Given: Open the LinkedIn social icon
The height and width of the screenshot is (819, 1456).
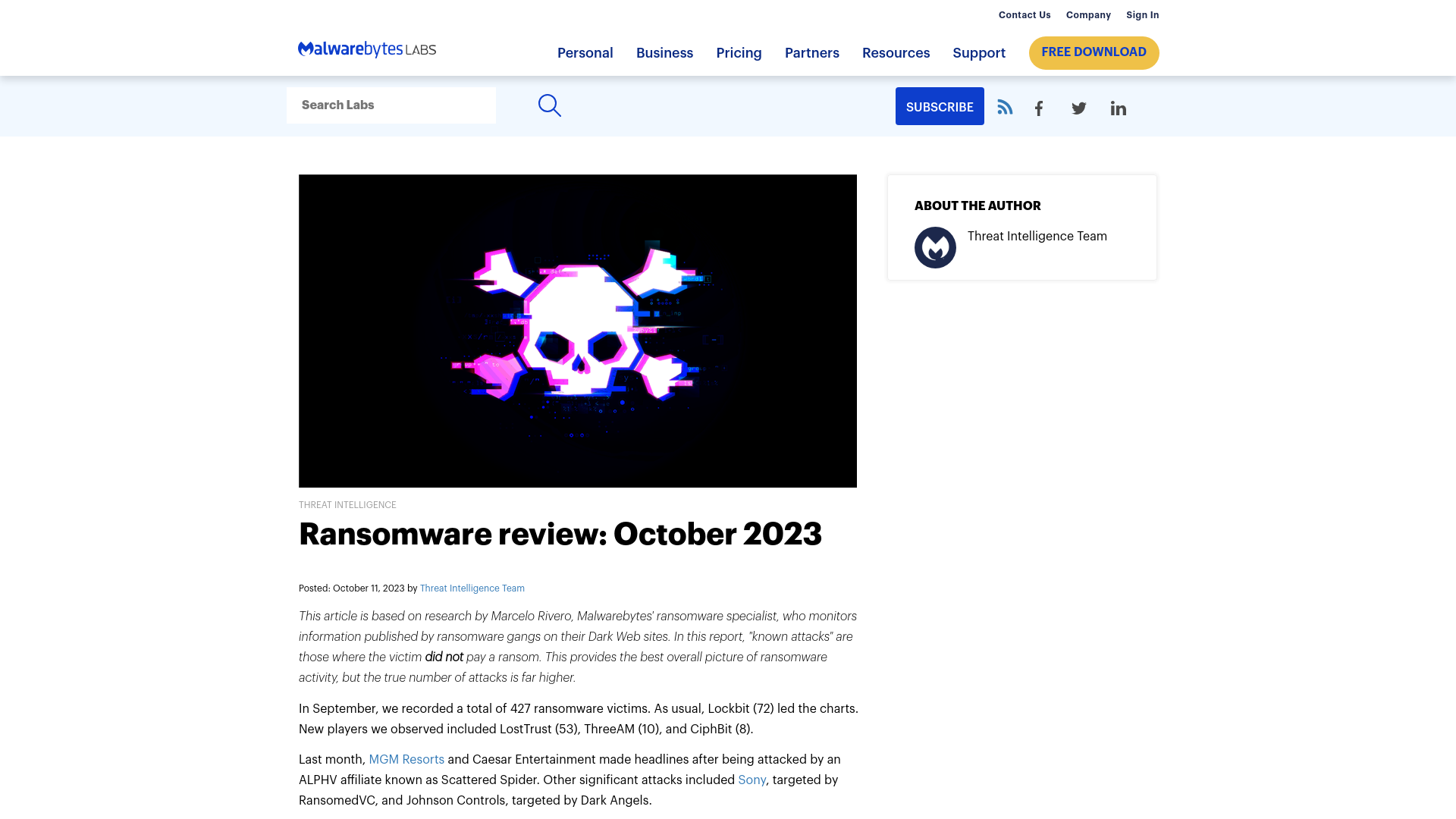Looking at the screenshot, I should pyautogui.click(x=1118, y=108).
